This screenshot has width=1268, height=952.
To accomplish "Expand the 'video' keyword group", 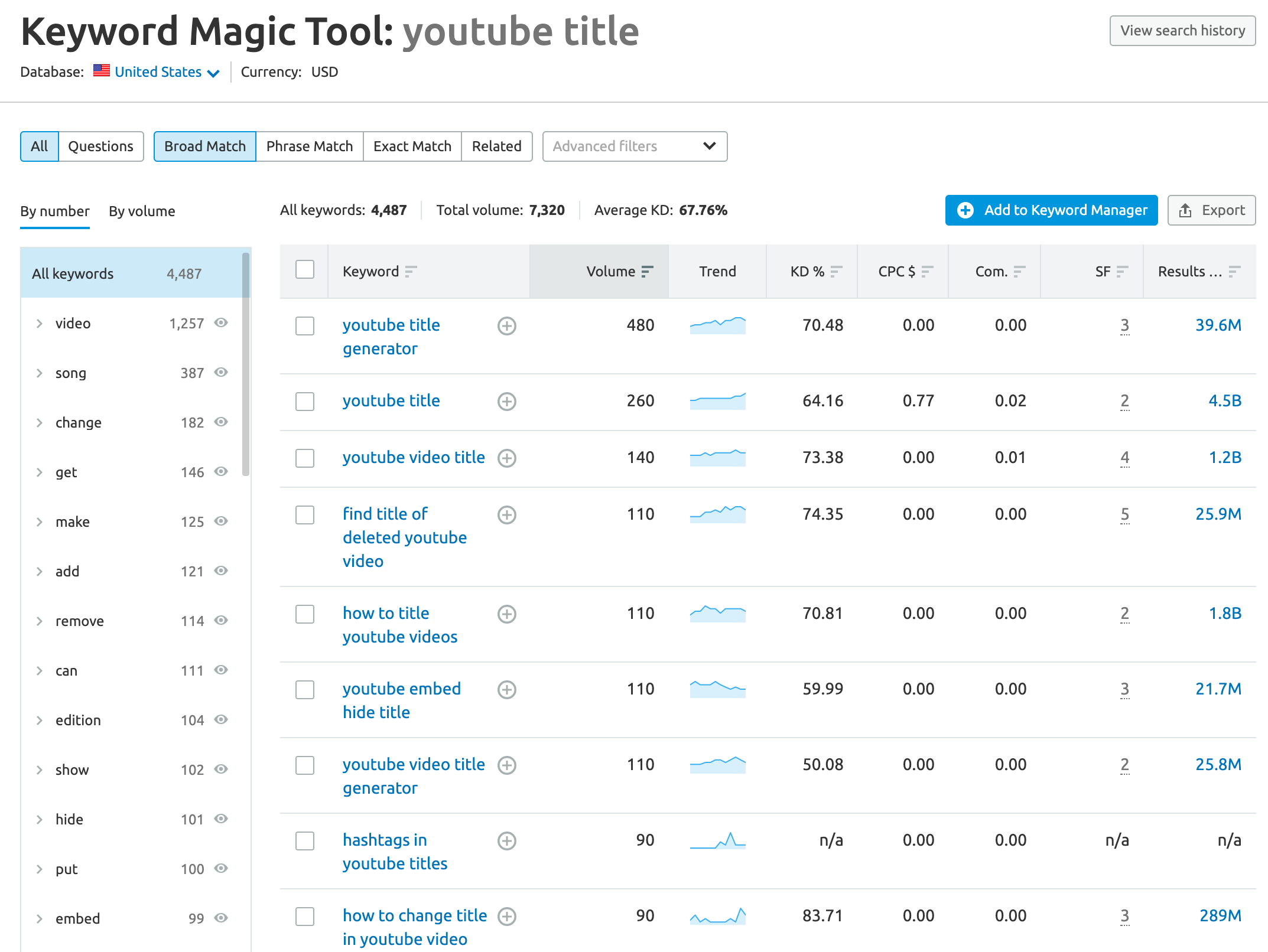I will (40, 324).
